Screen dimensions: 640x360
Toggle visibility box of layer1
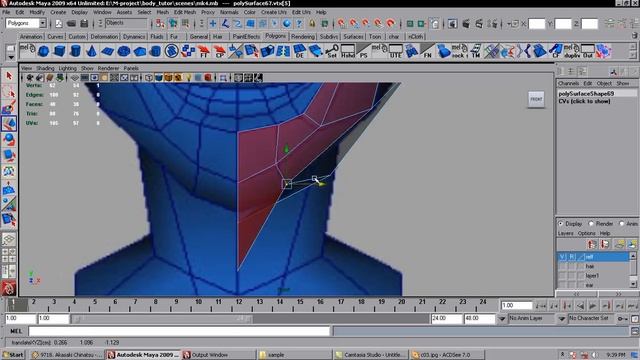(x=562, y=276)
